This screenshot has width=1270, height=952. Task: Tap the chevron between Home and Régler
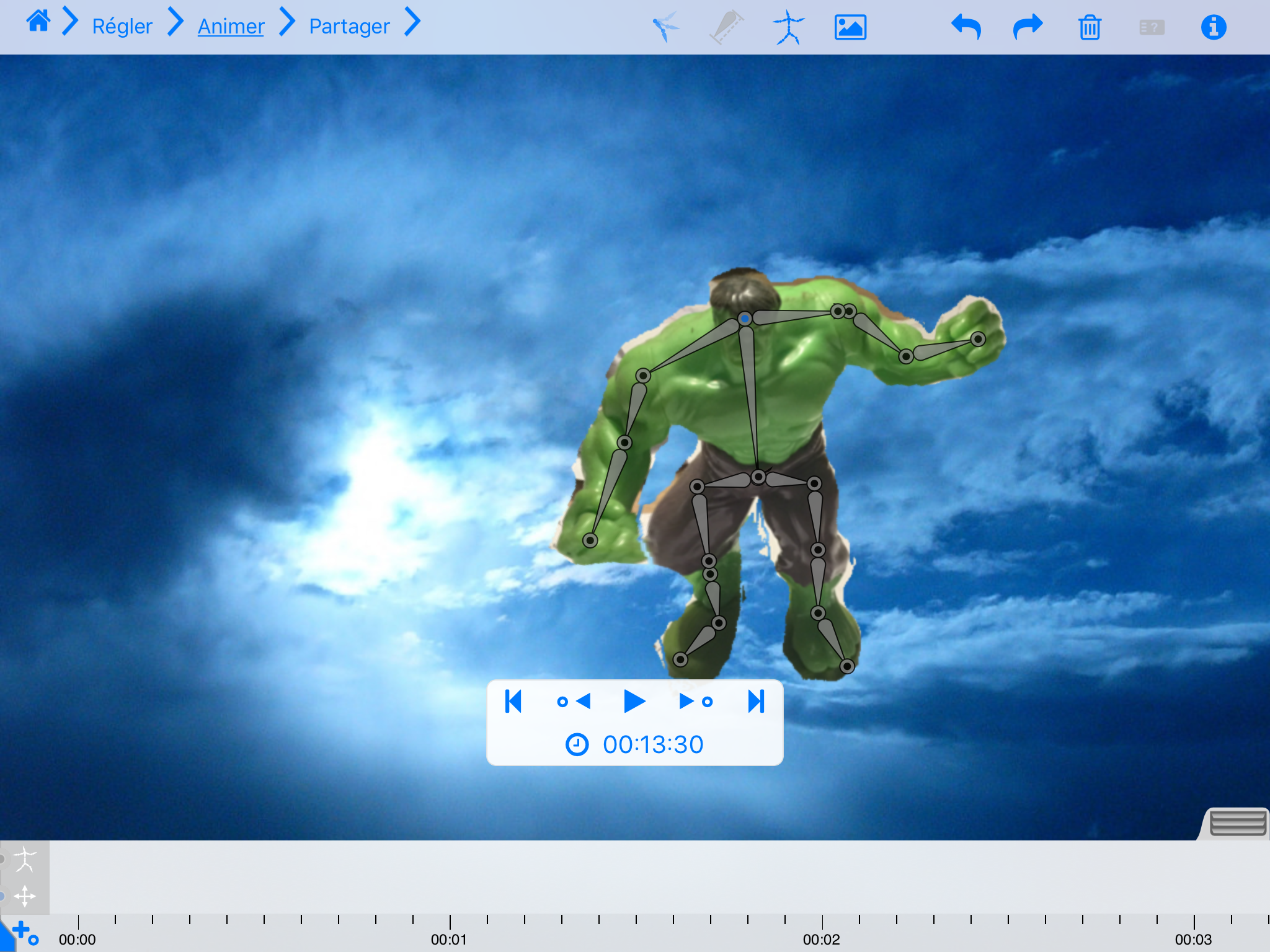pyautogui.click(x=71, y=22)
